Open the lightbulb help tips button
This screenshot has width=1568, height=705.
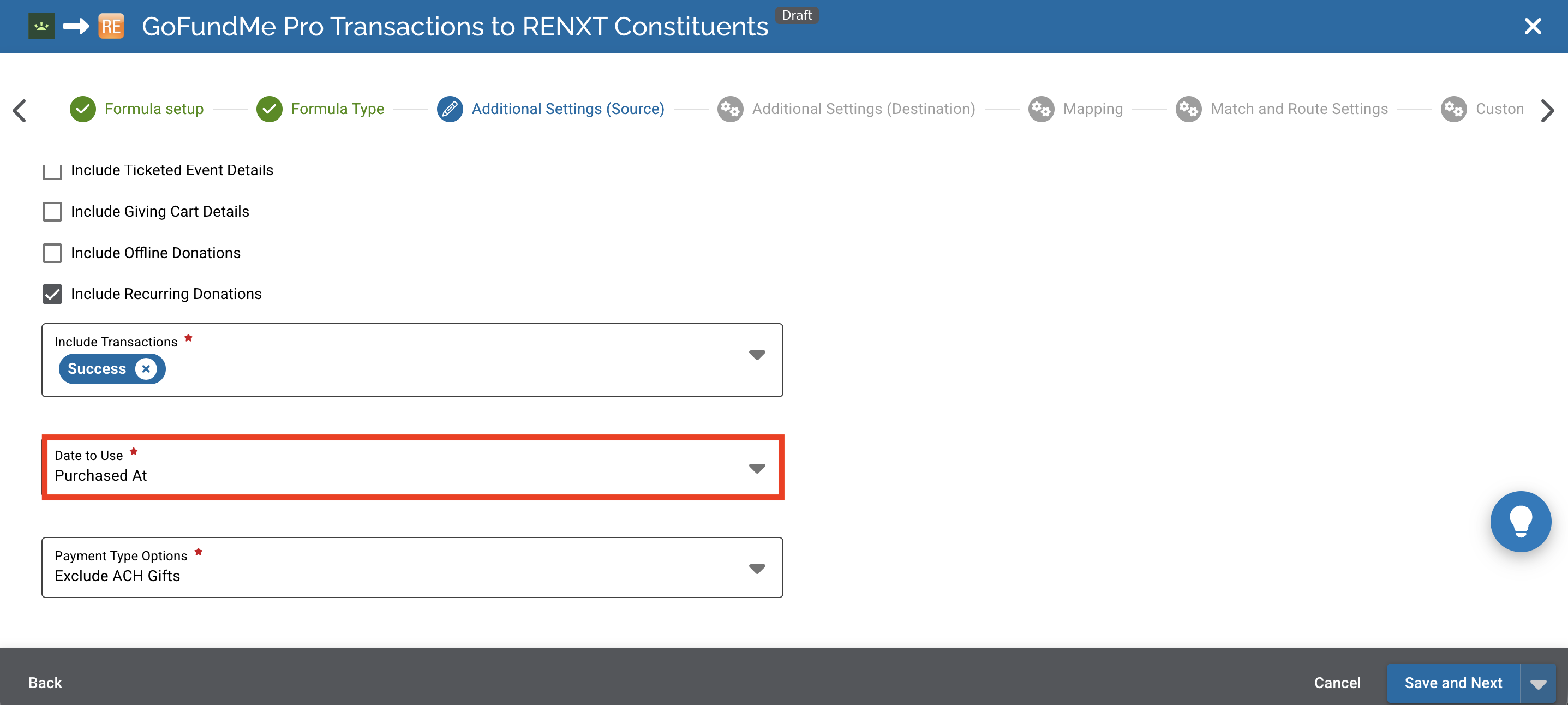coord(1521,521)
